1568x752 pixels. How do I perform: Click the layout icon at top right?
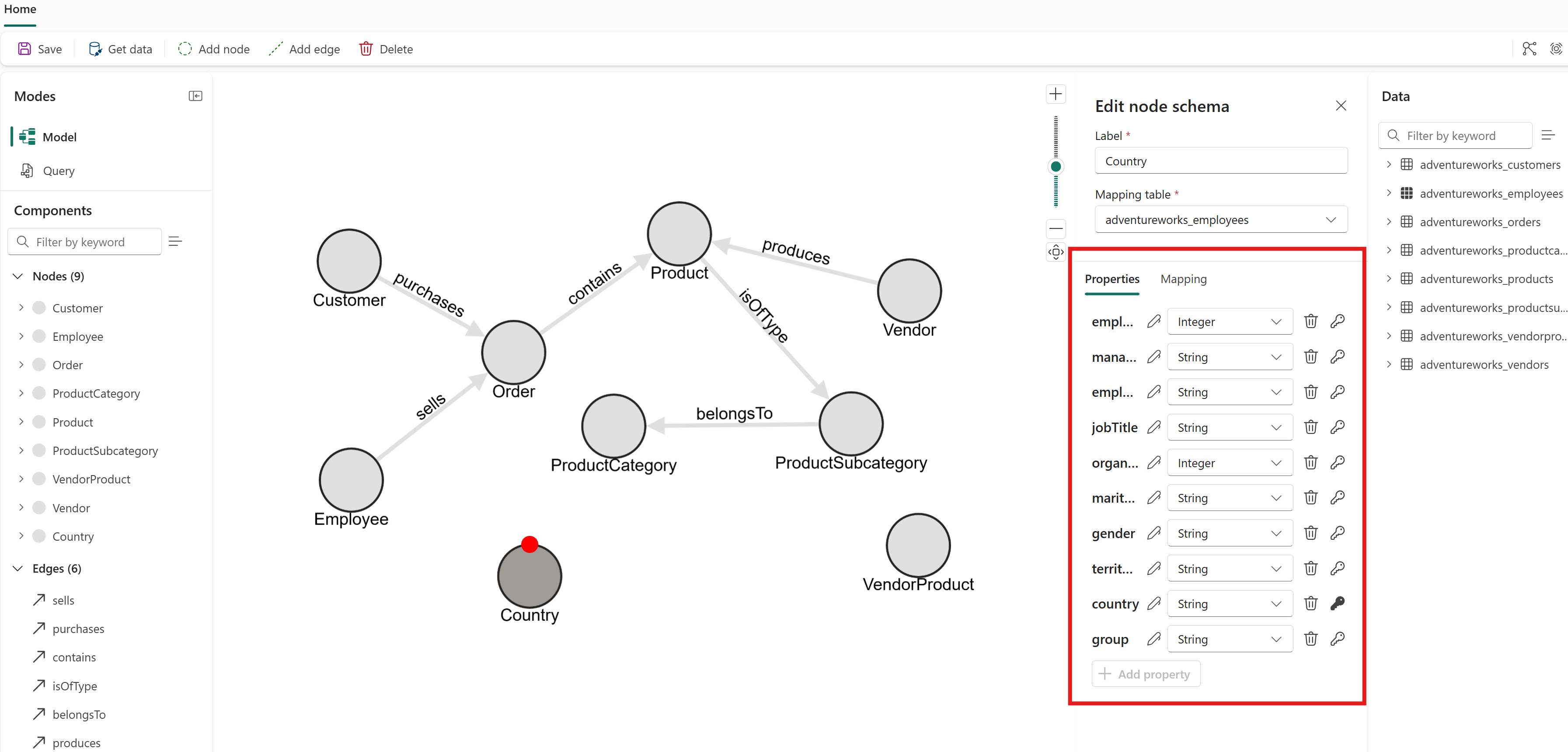point(1529,49)
